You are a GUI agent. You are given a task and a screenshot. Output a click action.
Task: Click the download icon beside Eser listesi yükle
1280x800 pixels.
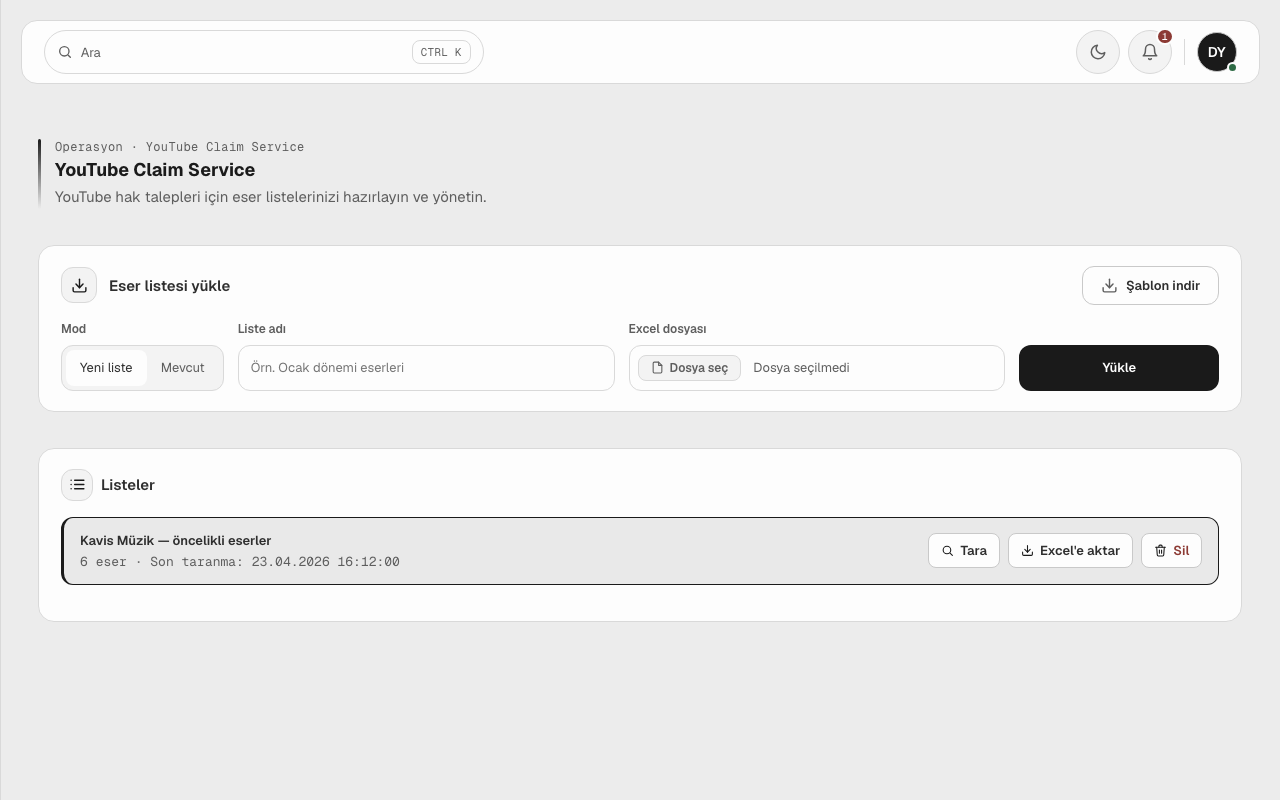79,285
